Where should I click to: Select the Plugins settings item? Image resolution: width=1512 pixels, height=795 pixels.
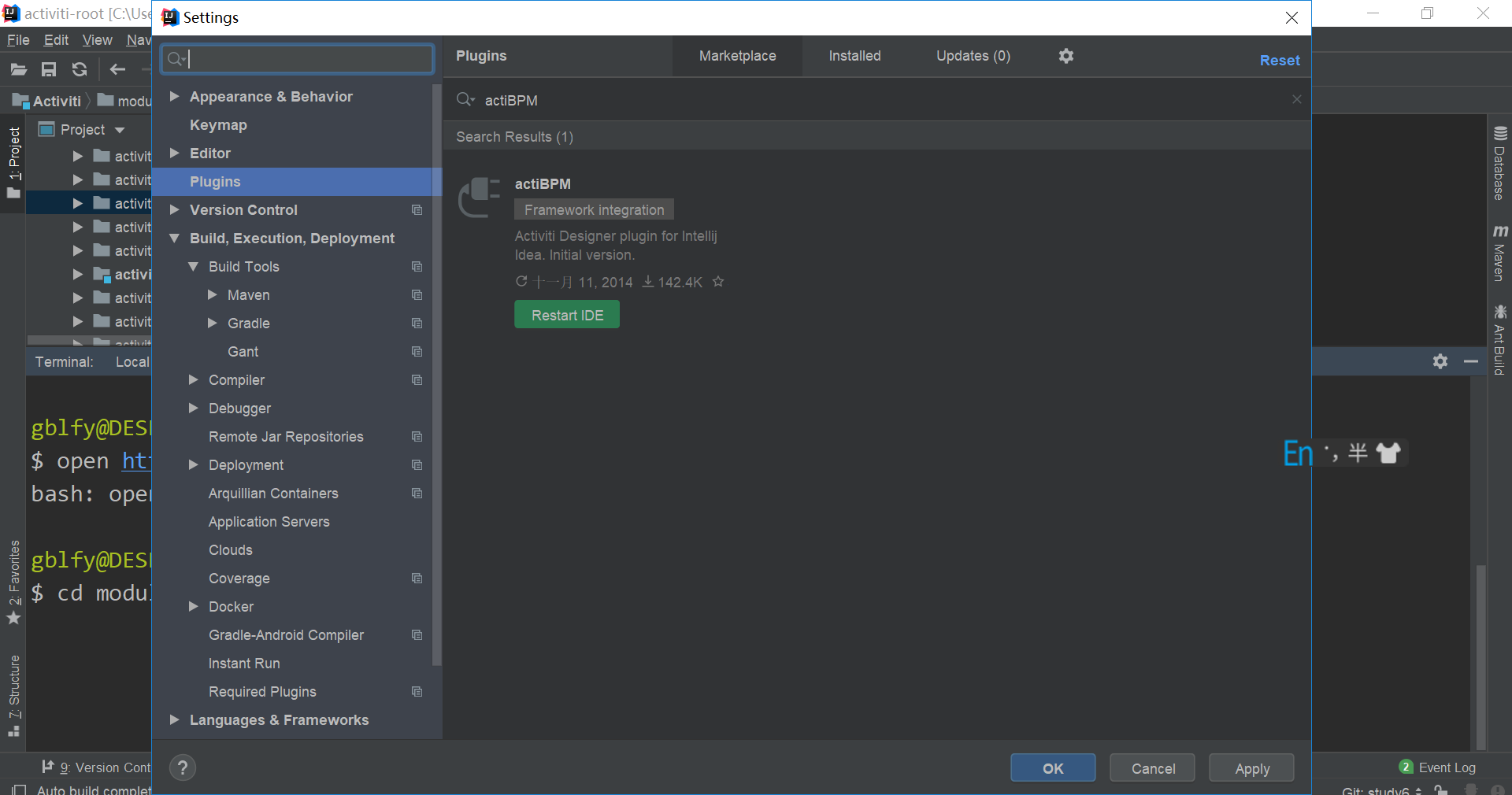(296, 181)
